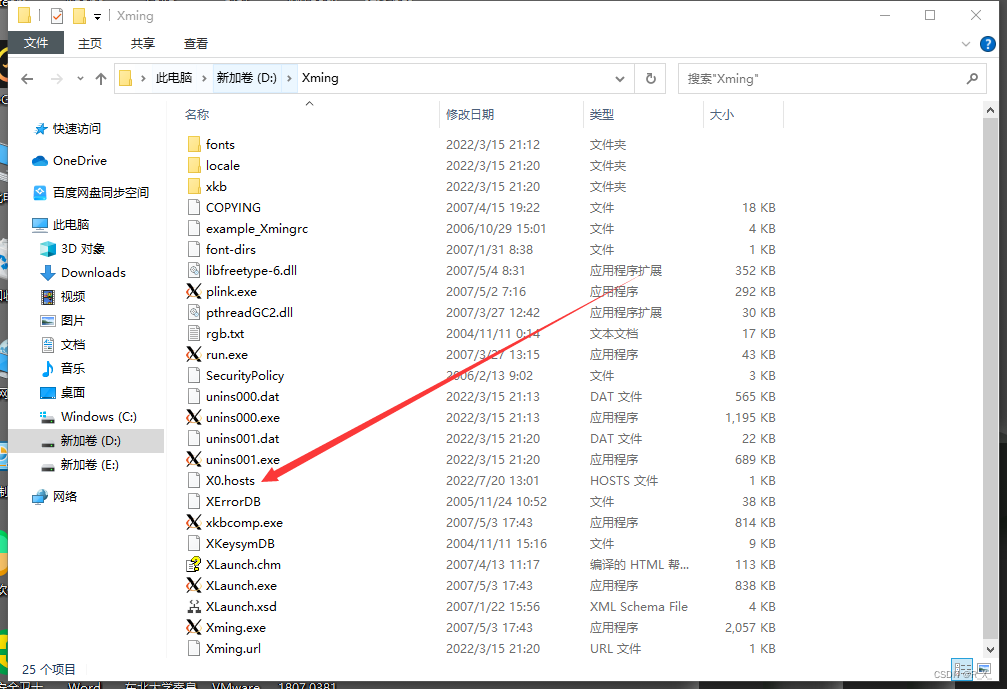Expand the ribbon with the chevron

click(965, 44)
